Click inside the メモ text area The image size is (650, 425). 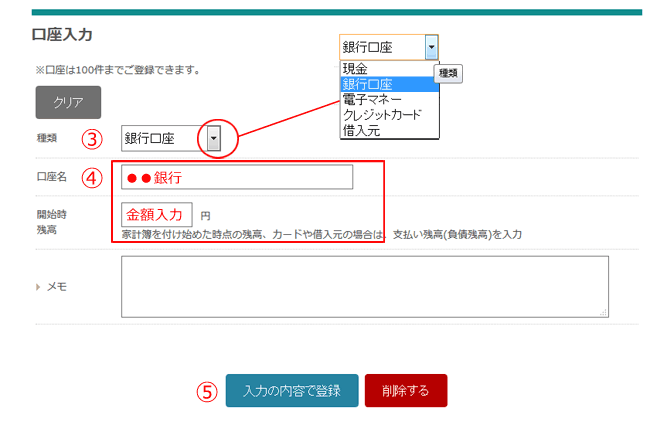(x=365, y=287)
